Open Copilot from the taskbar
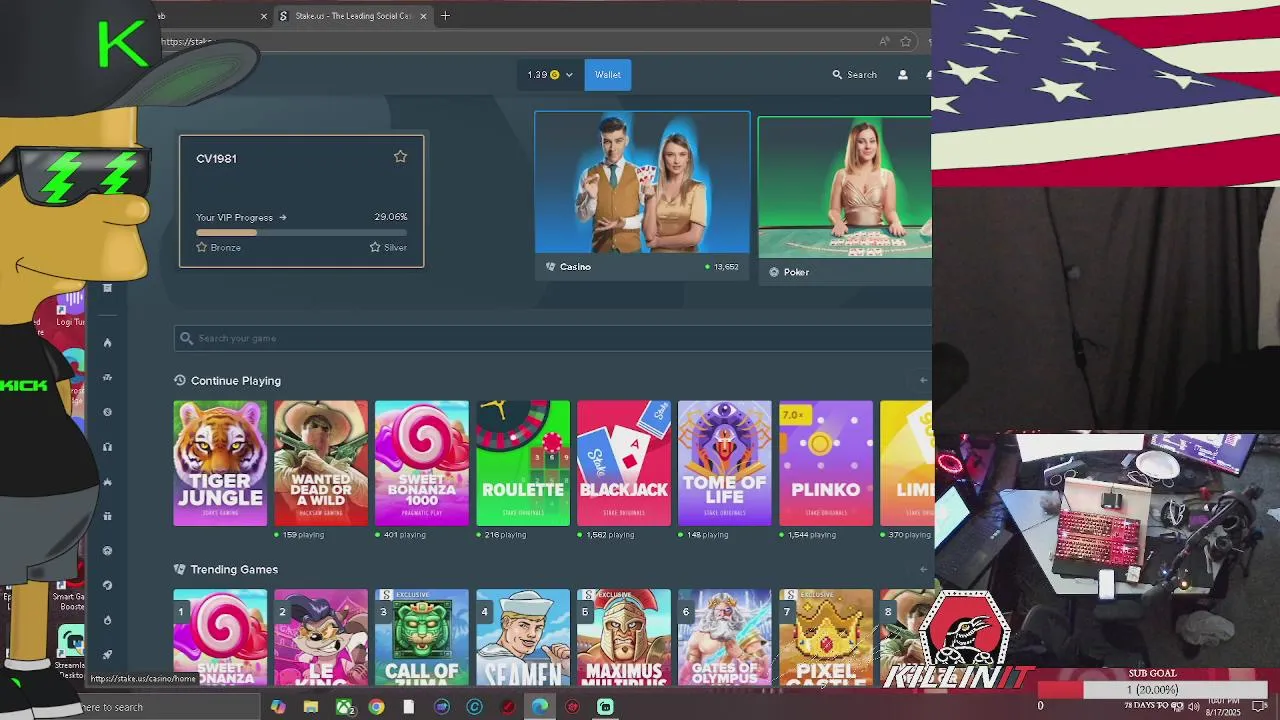Viewport: 1280px width, 720px height. pyautogui.click(x=278, y=707)
